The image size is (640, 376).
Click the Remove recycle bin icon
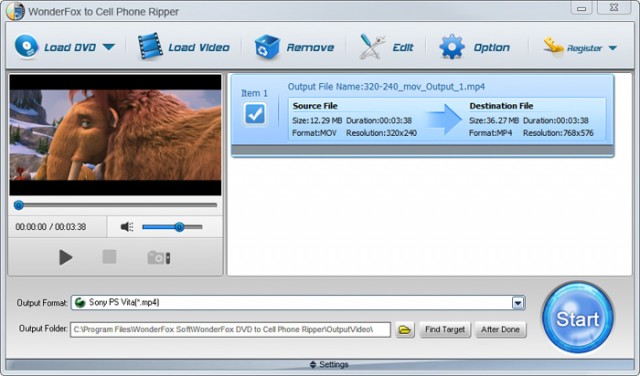pyautogui.click(x=267, y=47)
